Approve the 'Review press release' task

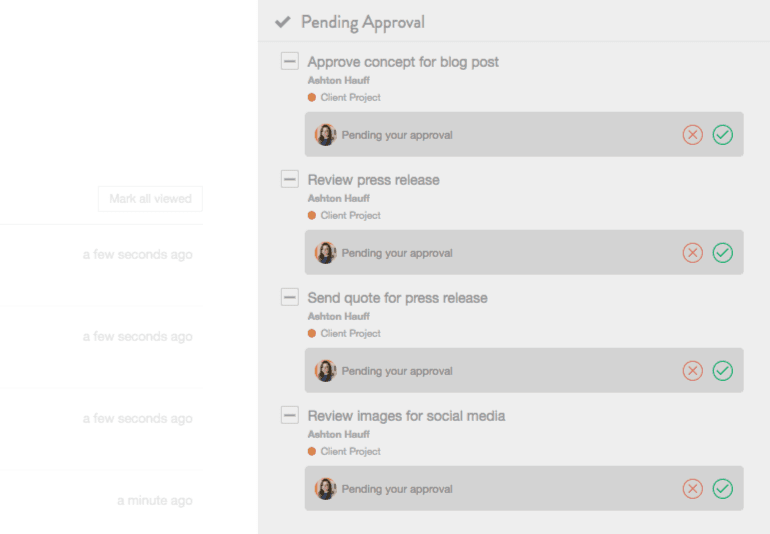point(722,253)
